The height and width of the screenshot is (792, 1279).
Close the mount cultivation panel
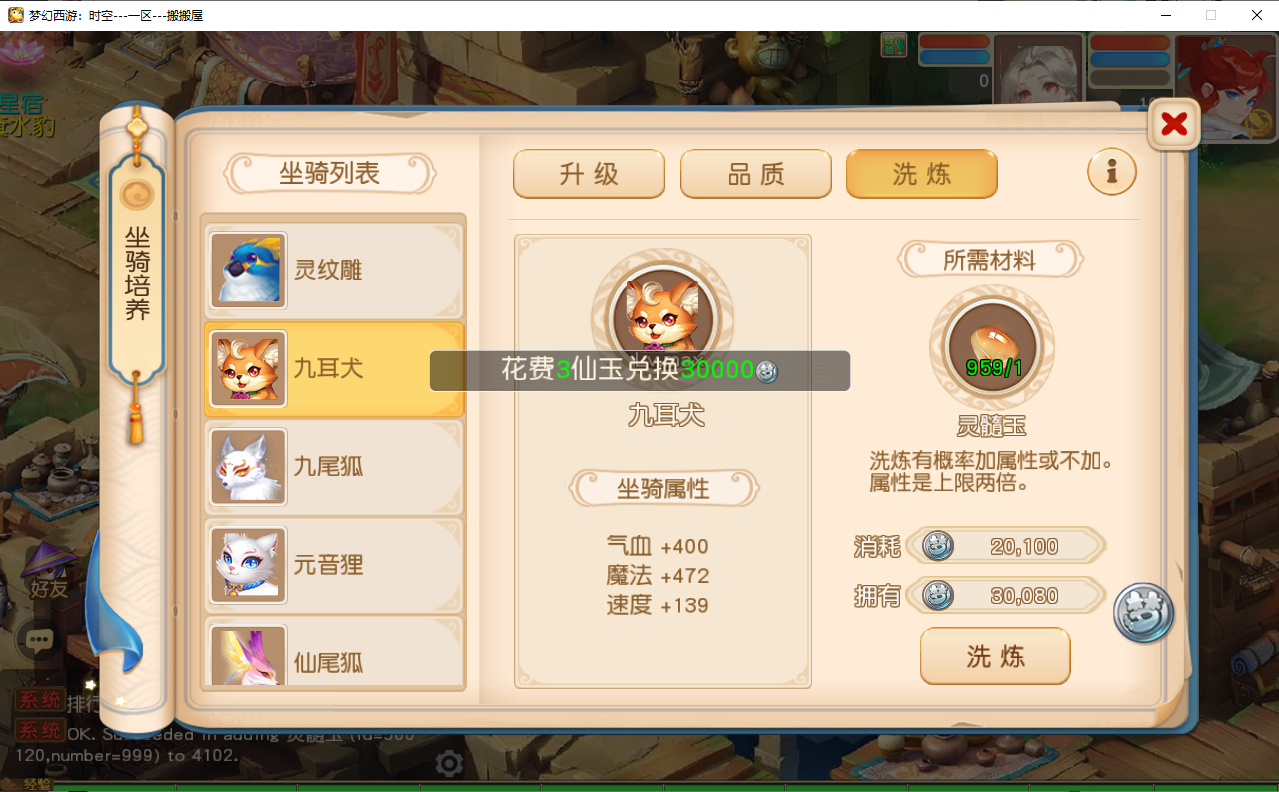pyautogui.click(x=1174, y=124)
